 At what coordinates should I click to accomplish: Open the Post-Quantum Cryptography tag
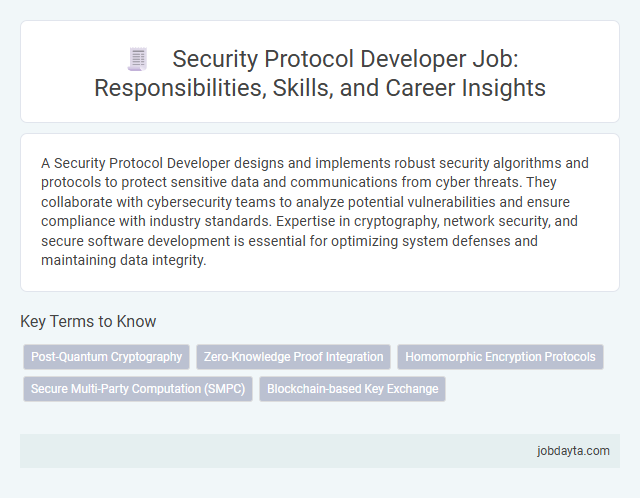tap(107, 357)
